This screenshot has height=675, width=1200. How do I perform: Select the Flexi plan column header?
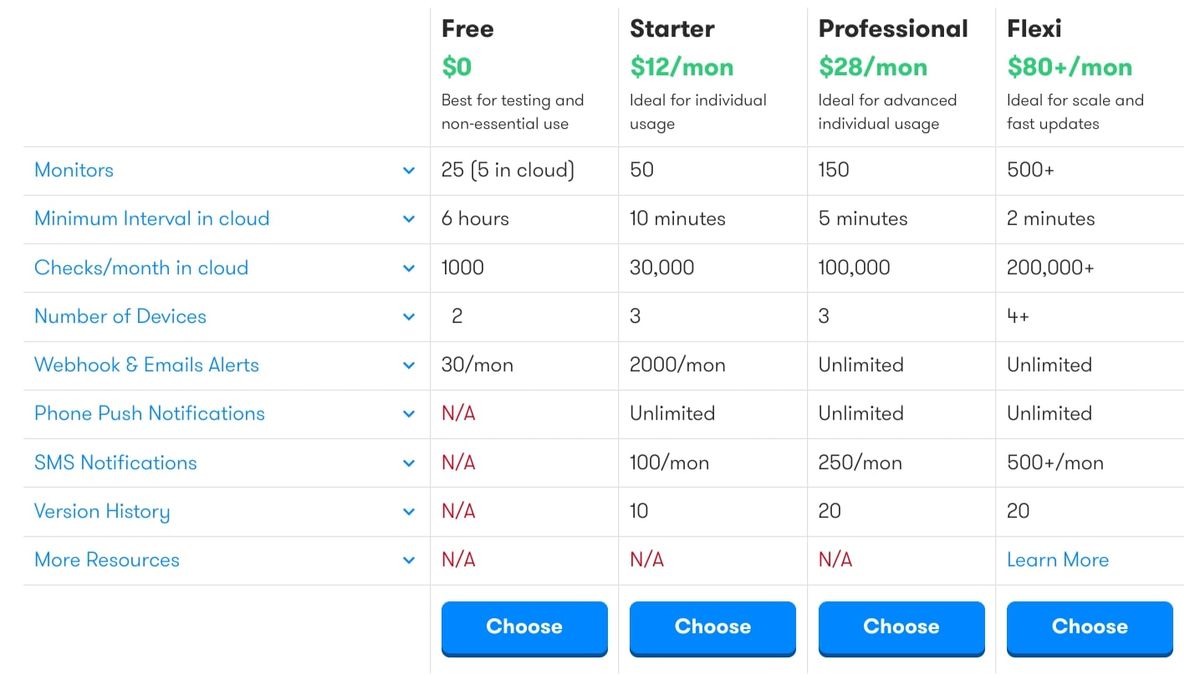click(1035, 29)
